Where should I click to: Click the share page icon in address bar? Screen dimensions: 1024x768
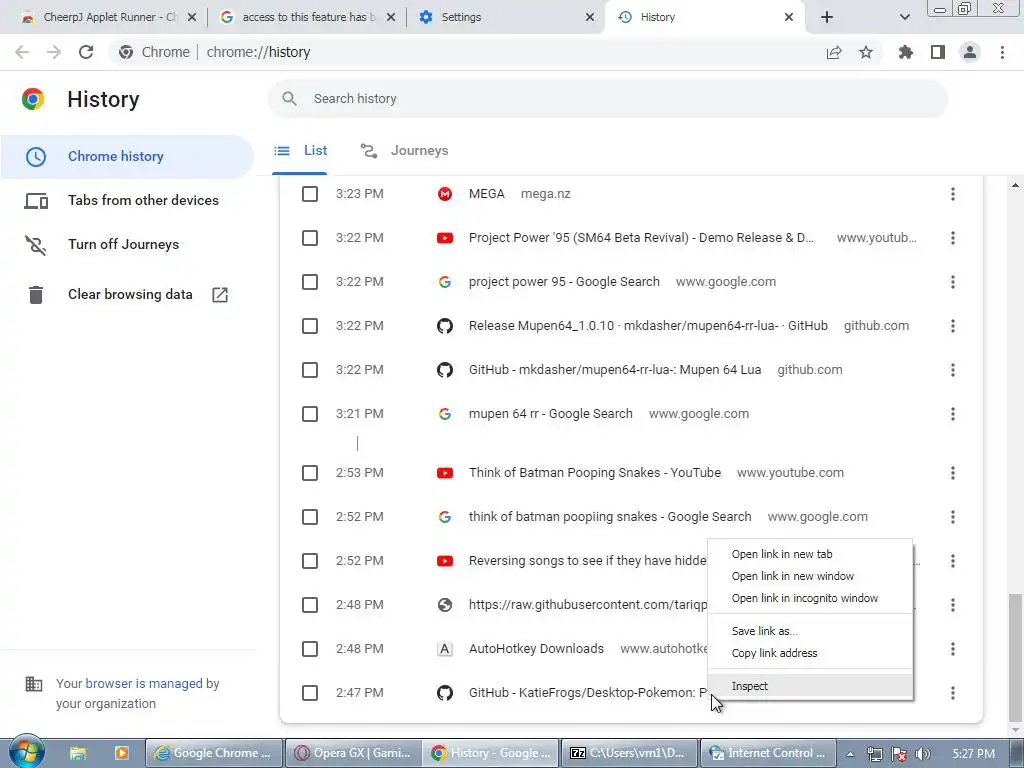[834, 52]
